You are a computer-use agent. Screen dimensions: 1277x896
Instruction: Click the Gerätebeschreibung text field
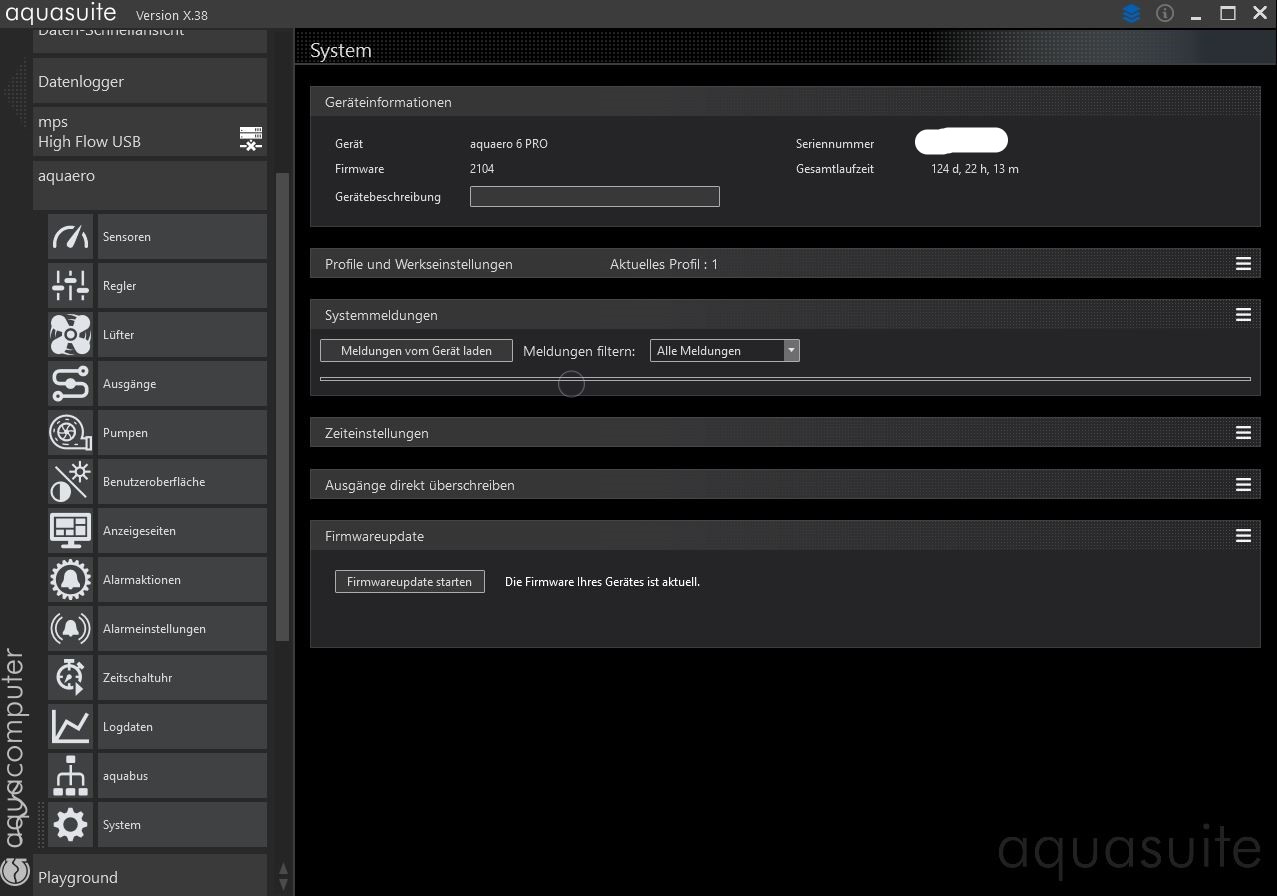tap(594, 197)
